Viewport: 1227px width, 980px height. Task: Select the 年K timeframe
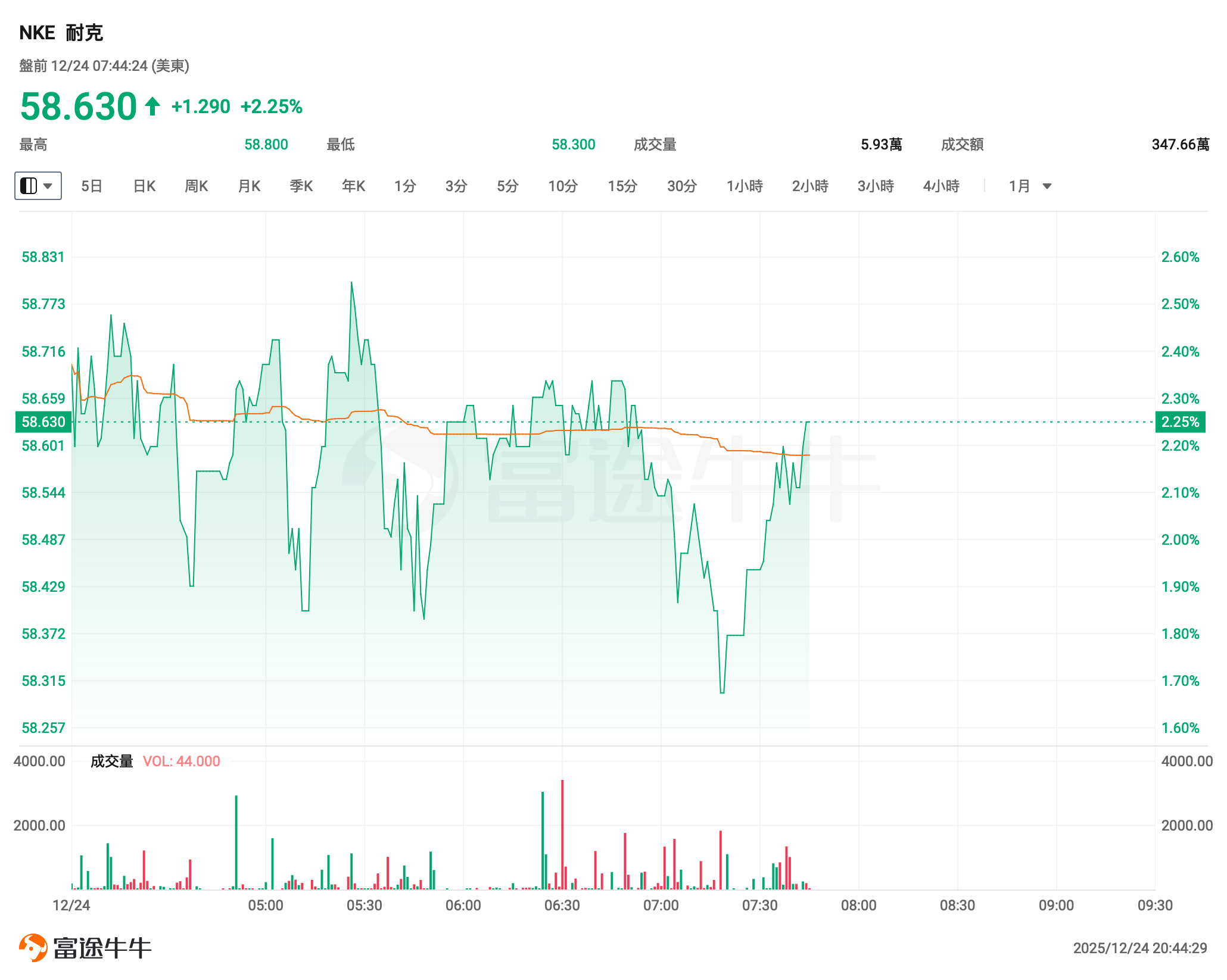[x=353, y=186]
